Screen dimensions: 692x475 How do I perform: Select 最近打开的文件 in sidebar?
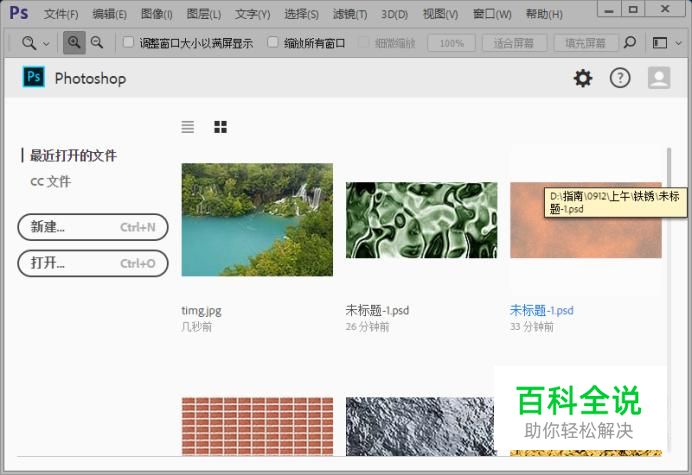click(x=73, y=155)
